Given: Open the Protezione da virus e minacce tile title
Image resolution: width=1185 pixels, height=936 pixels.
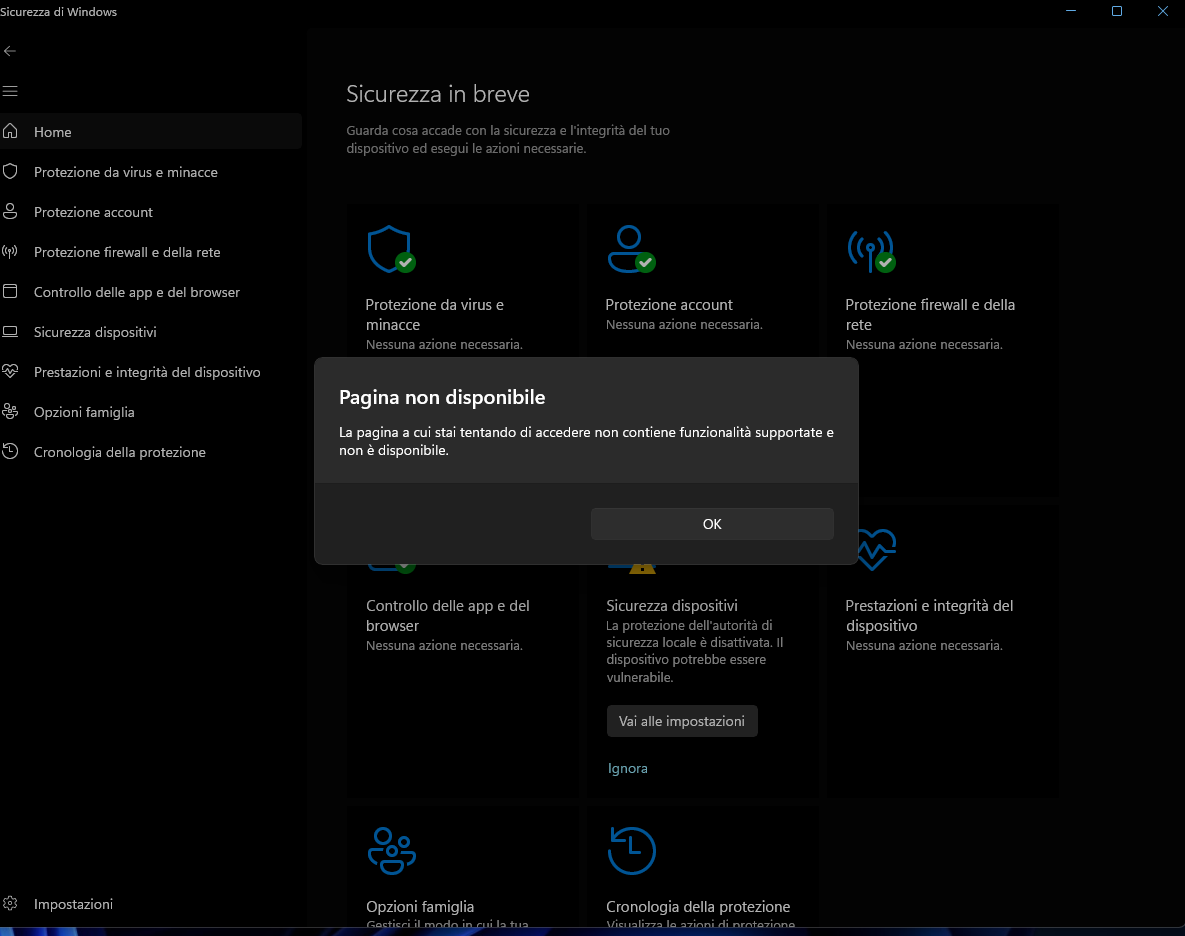Looking at the screenshot, I should (x=435, y=314).
